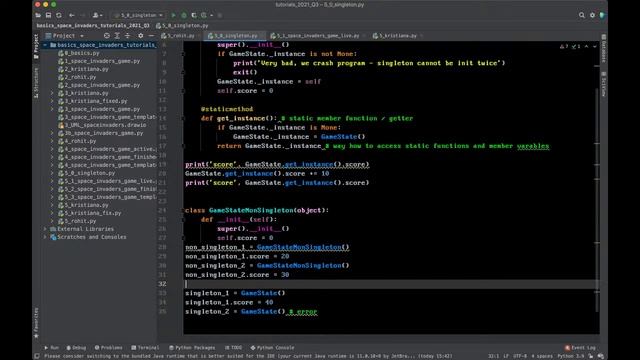The width and height of the screenshot is (640, 360).
Task: Click the 5_0_singleton.py breadcrumb in navigation bar
Action: click(x=182, y=26)
